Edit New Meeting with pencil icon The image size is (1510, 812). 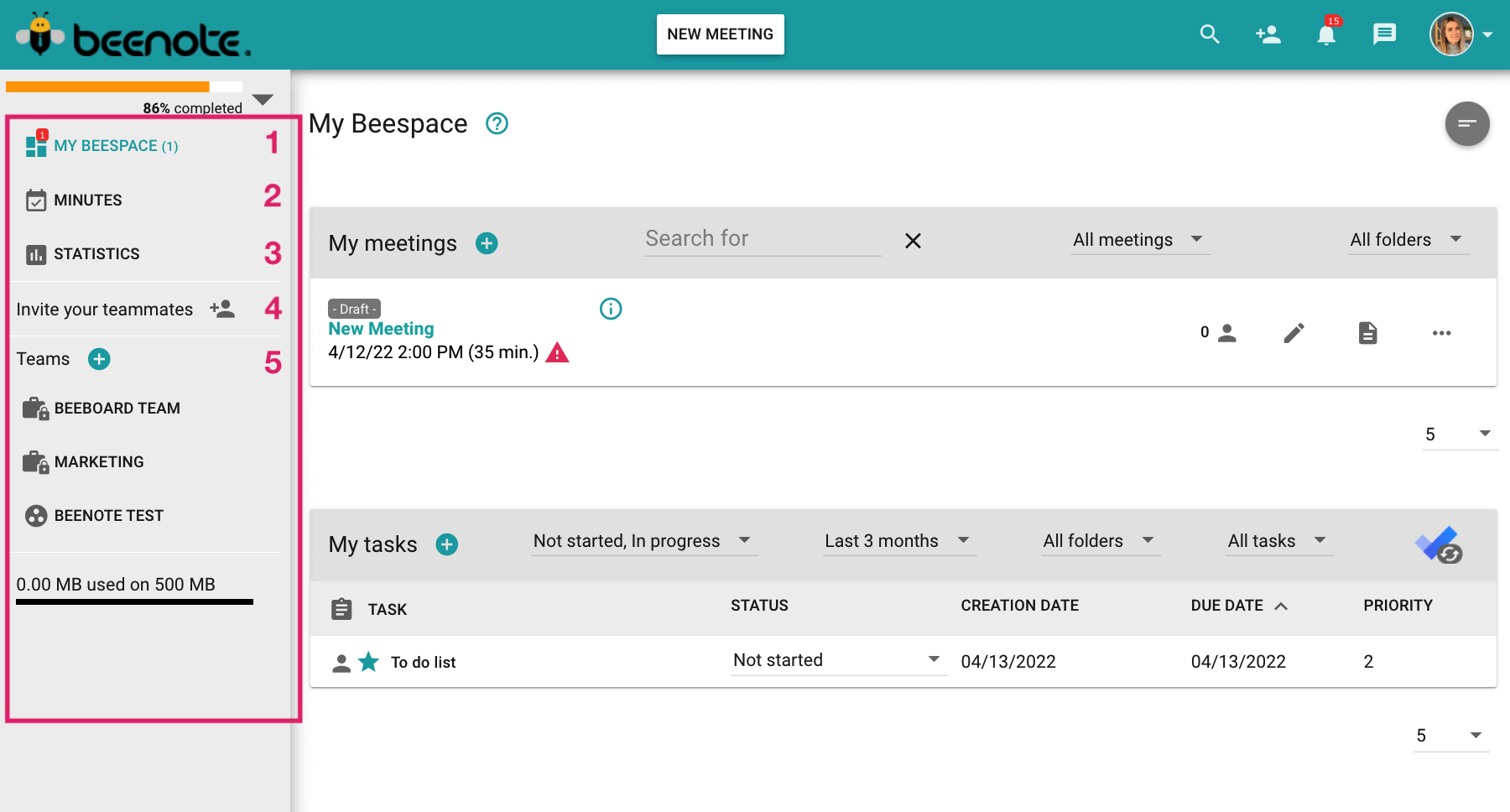click(1294, 333)
